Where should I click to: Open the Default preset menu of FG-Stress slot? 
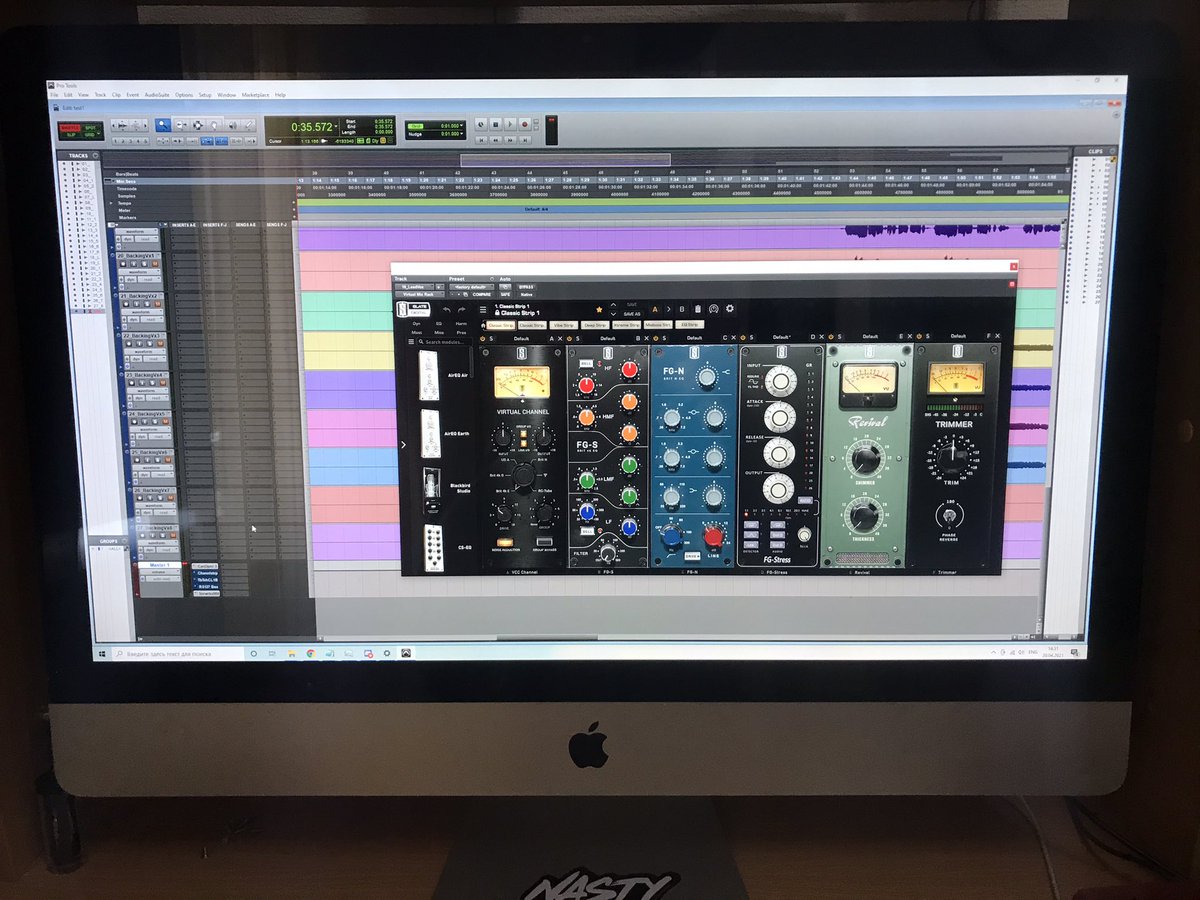[x=781, y=337]
